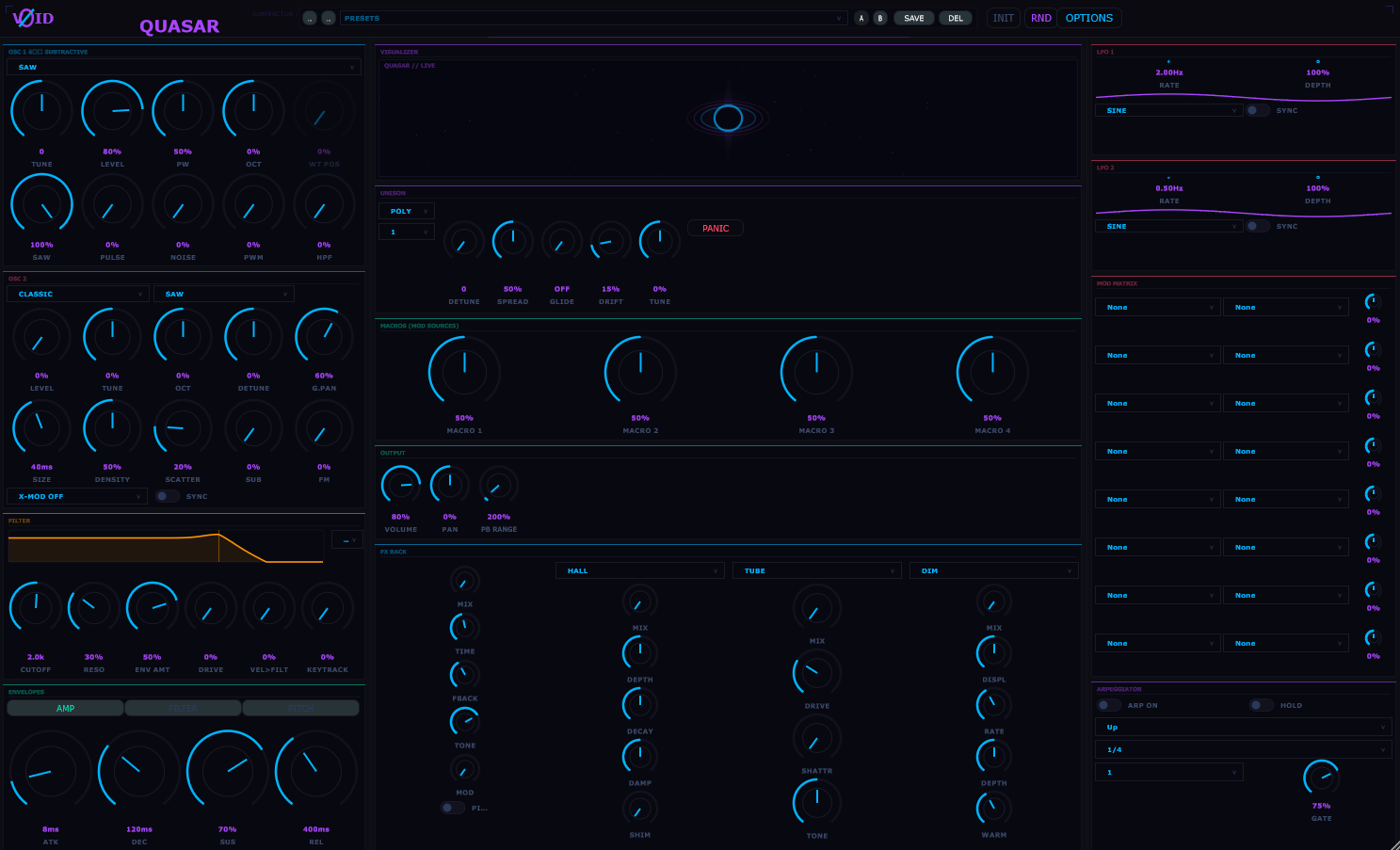1400x850 pixels.
Task: Open the PRESETS dropdown
Action: (593, 18)
